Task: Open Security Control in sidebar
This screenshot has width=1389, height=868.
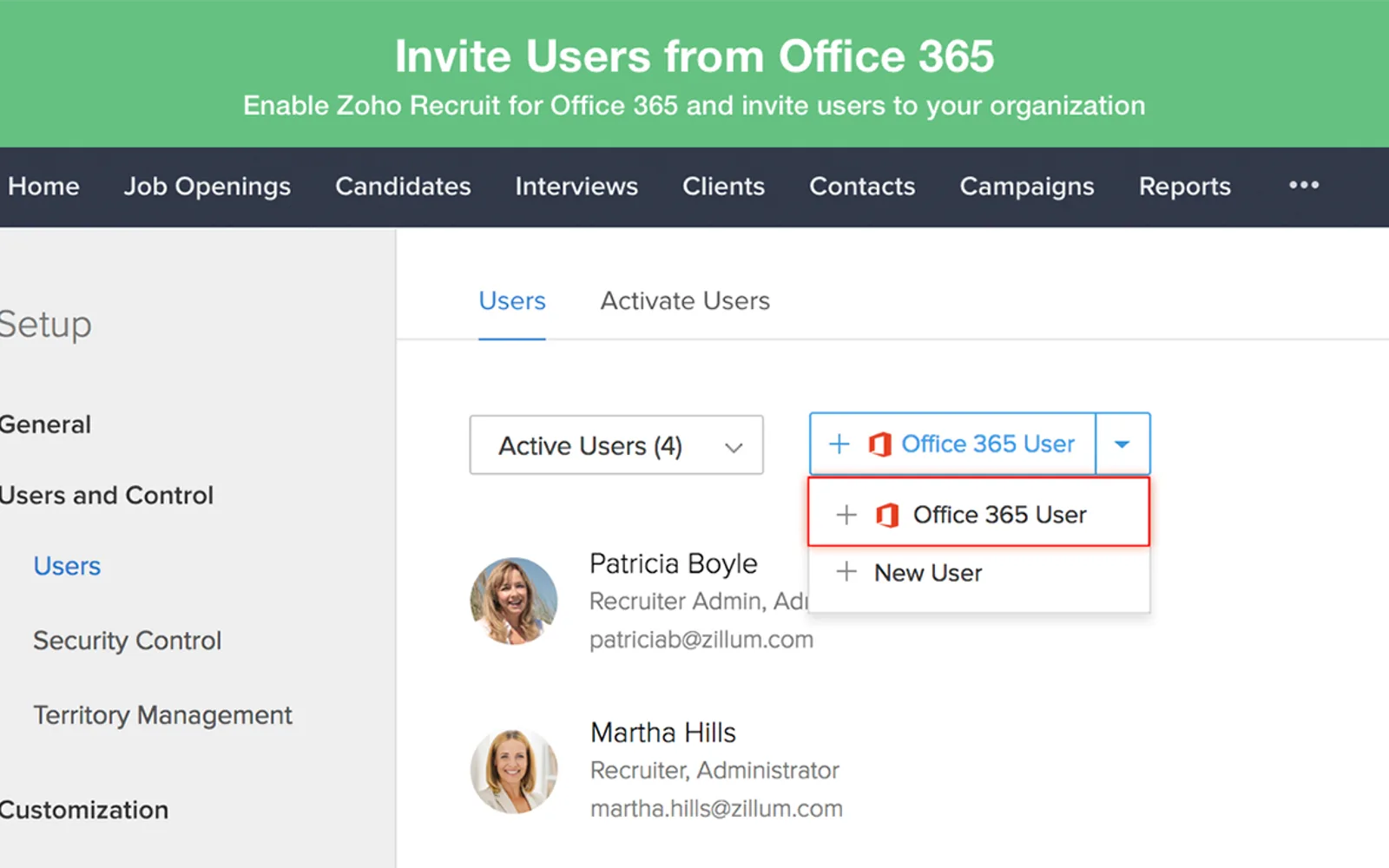Action: click(127, 641)
